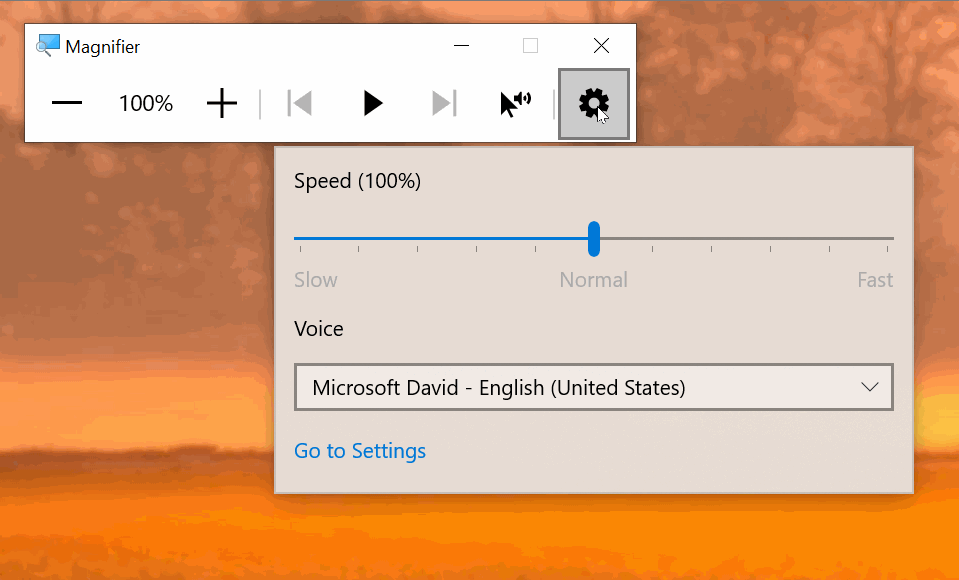Zoom out with the minus button
Image resolution: width=959 pixels, height=580 pixels.
tap(67, 103)
